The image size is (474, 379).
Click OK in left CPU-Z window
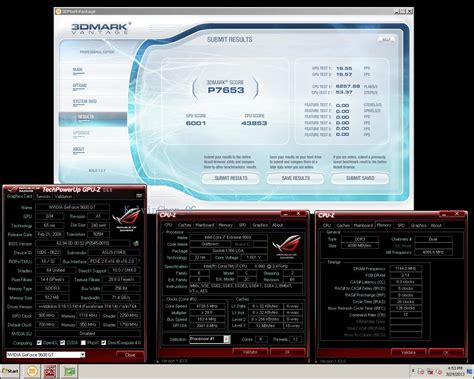pyautogui.click(x=287, y=352)
